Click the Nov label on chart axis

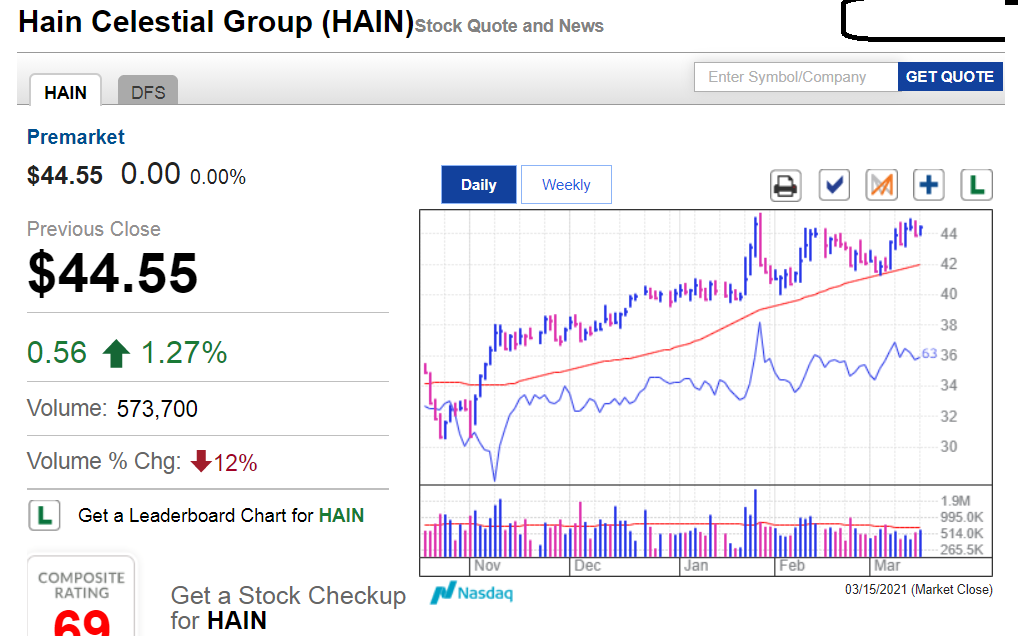click(x=487, y=566)
